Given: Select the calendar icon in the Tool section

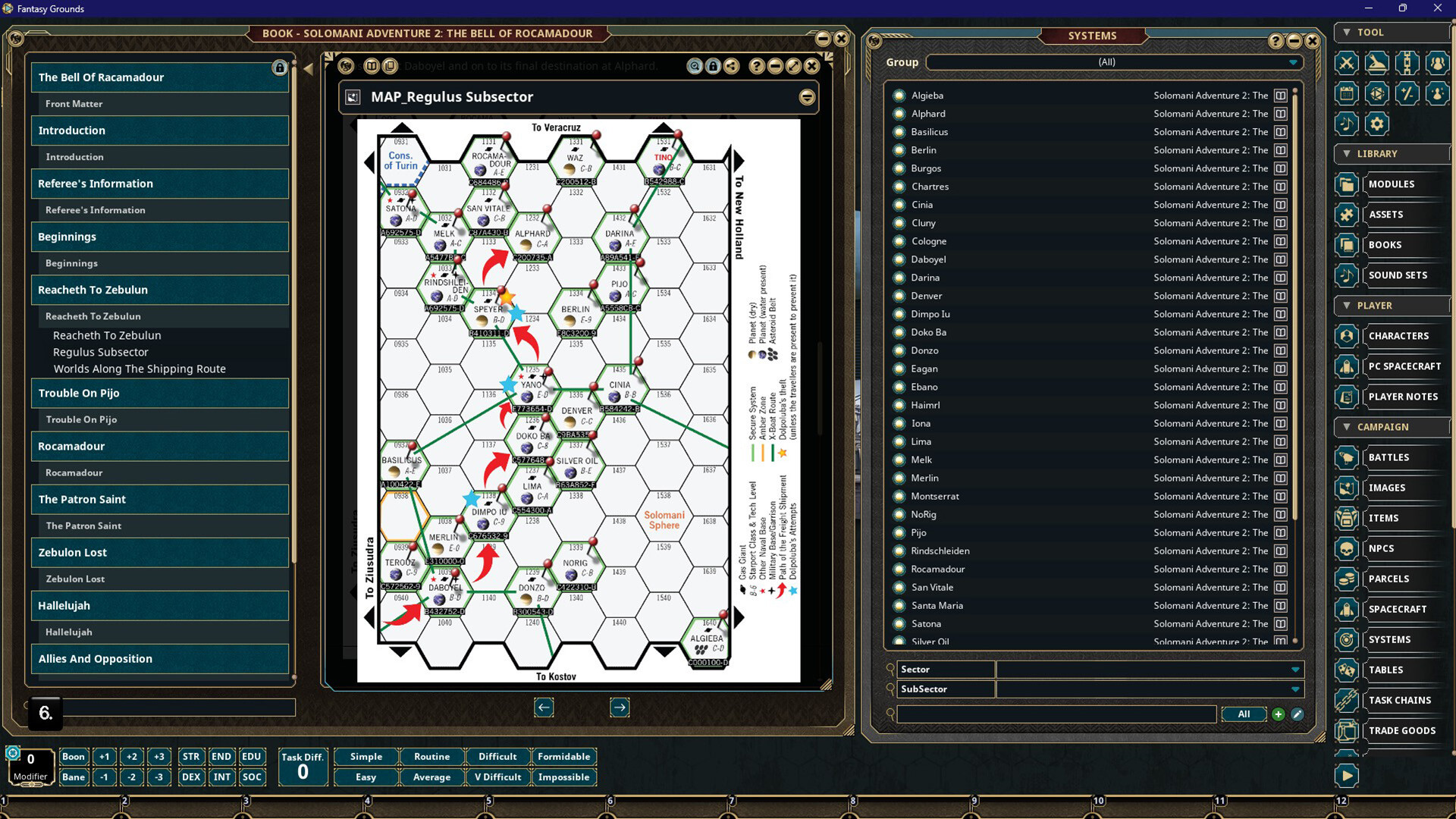Looking at the screenshot, I should click(1346, 93).
